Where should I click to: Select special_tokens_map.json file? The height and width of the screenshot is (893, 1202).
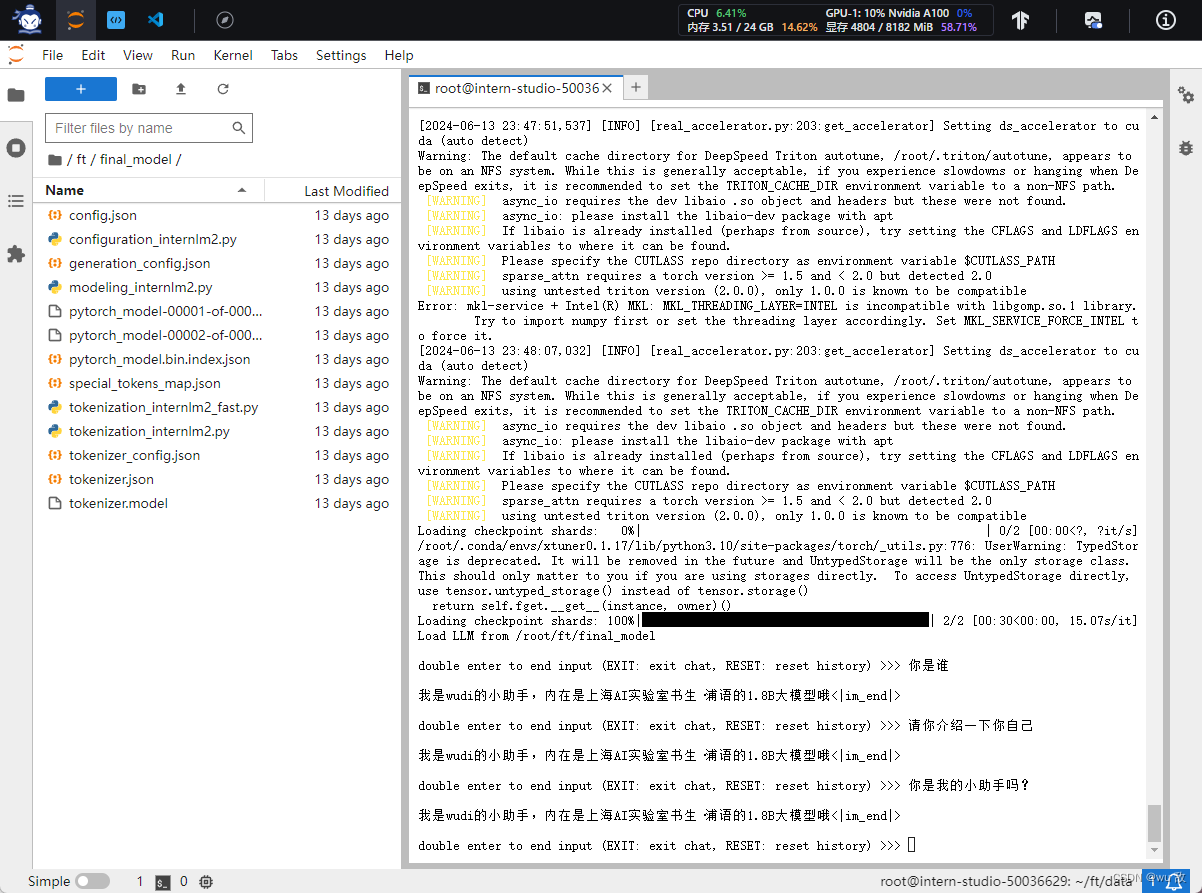click(x=217, y=383)
